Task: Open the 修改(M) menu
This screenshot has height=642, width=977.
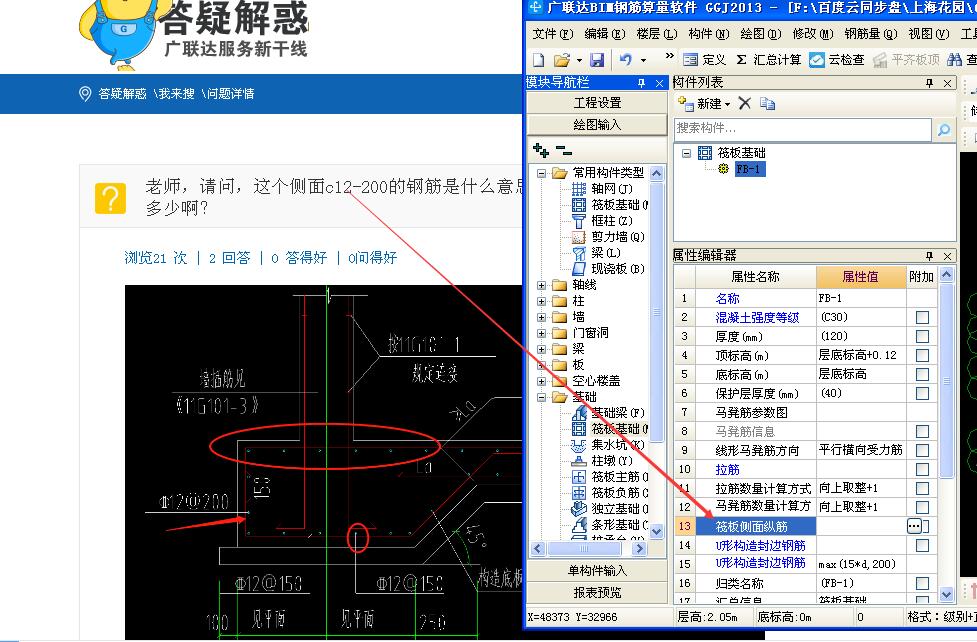Action: (x=813, y=34)
